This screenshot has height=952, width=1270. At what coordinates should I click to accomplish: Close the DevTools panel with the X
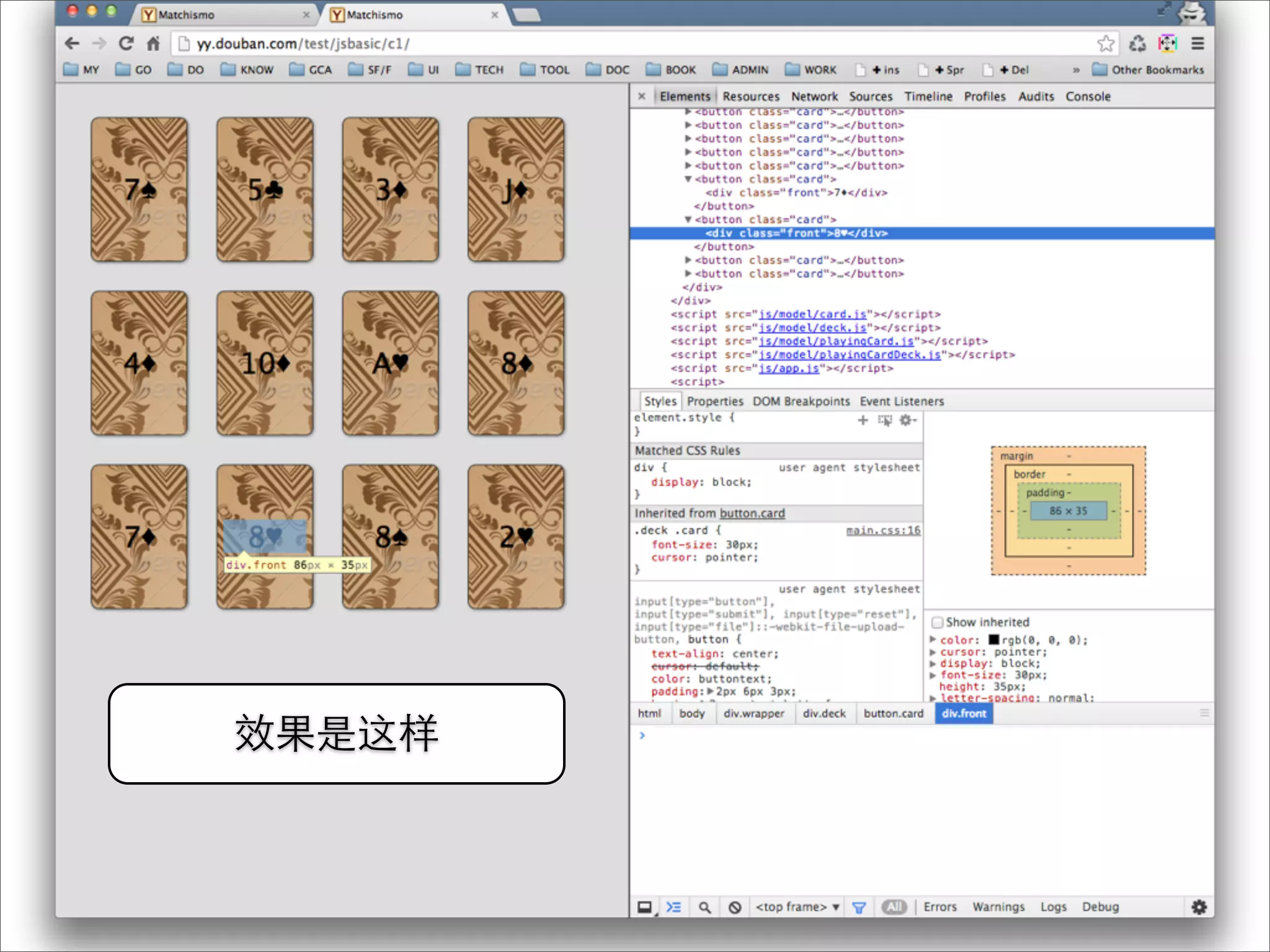[642, 96]
